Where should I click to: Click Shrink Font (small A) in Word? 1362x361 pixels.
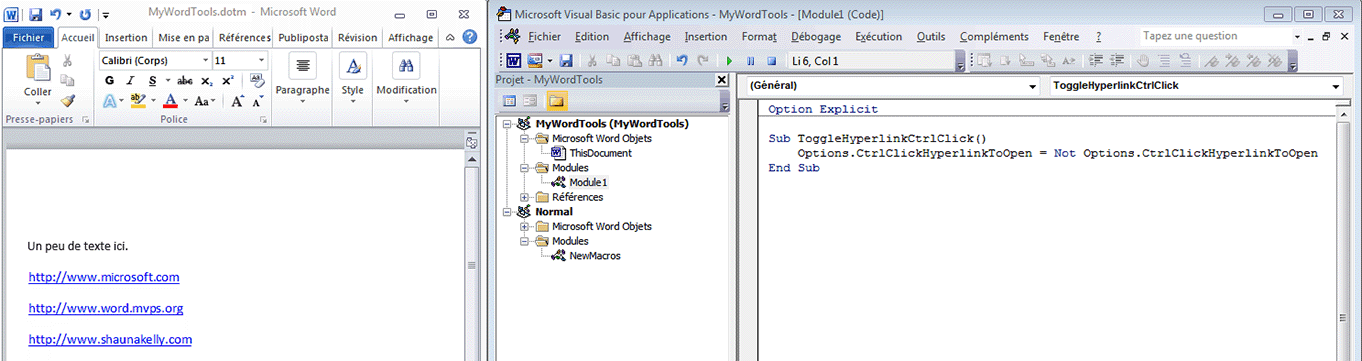(256, 101)
